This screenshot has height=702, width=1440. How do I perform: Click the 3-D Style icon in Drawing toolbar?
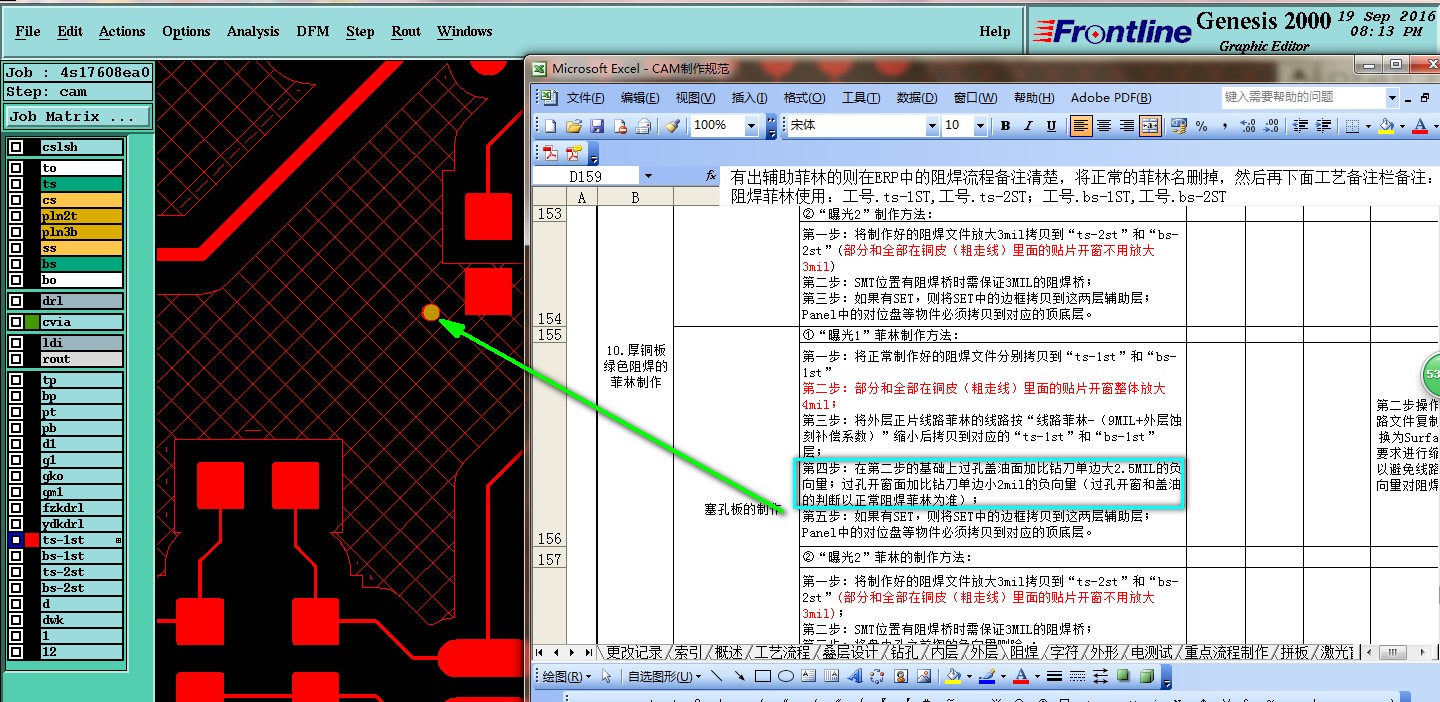point(1146,677)
